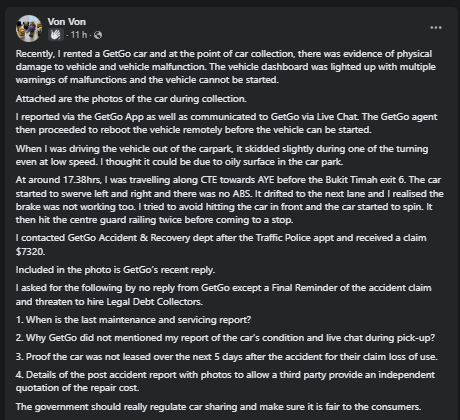Click the 'At around 17.38hrs' paragraph
The image size is (460, 420).
click(x=229, y=200)
